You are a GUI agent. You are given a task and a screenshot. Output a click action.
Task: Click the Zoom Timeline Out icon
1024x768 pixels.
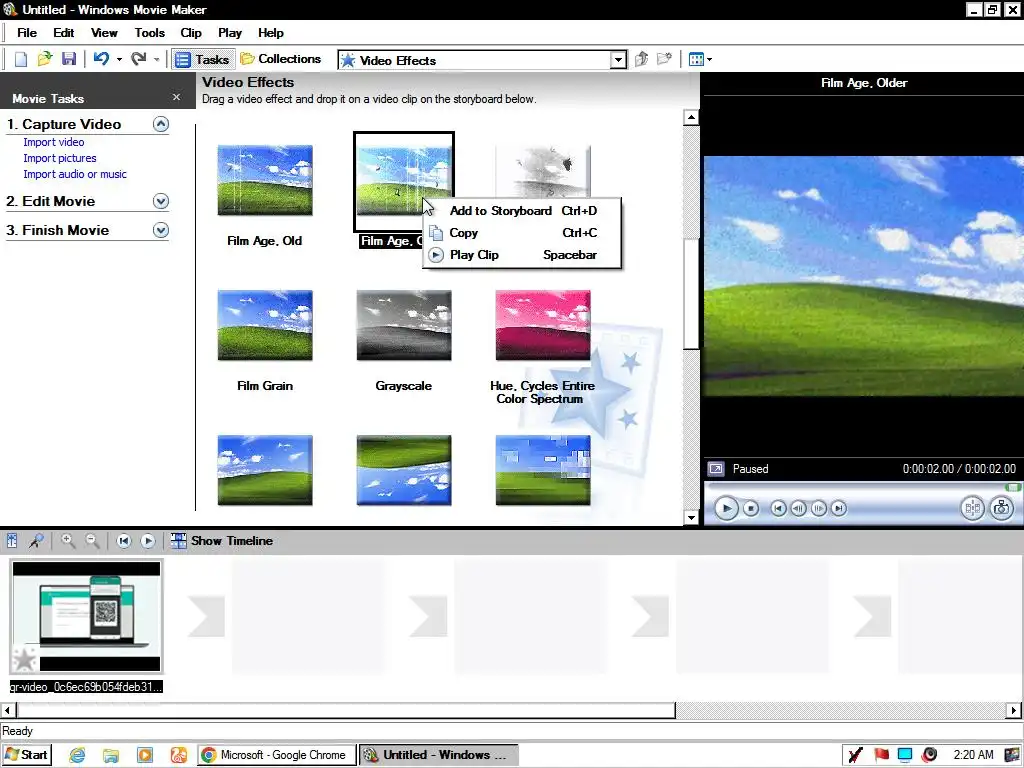(x=92, y=541)
